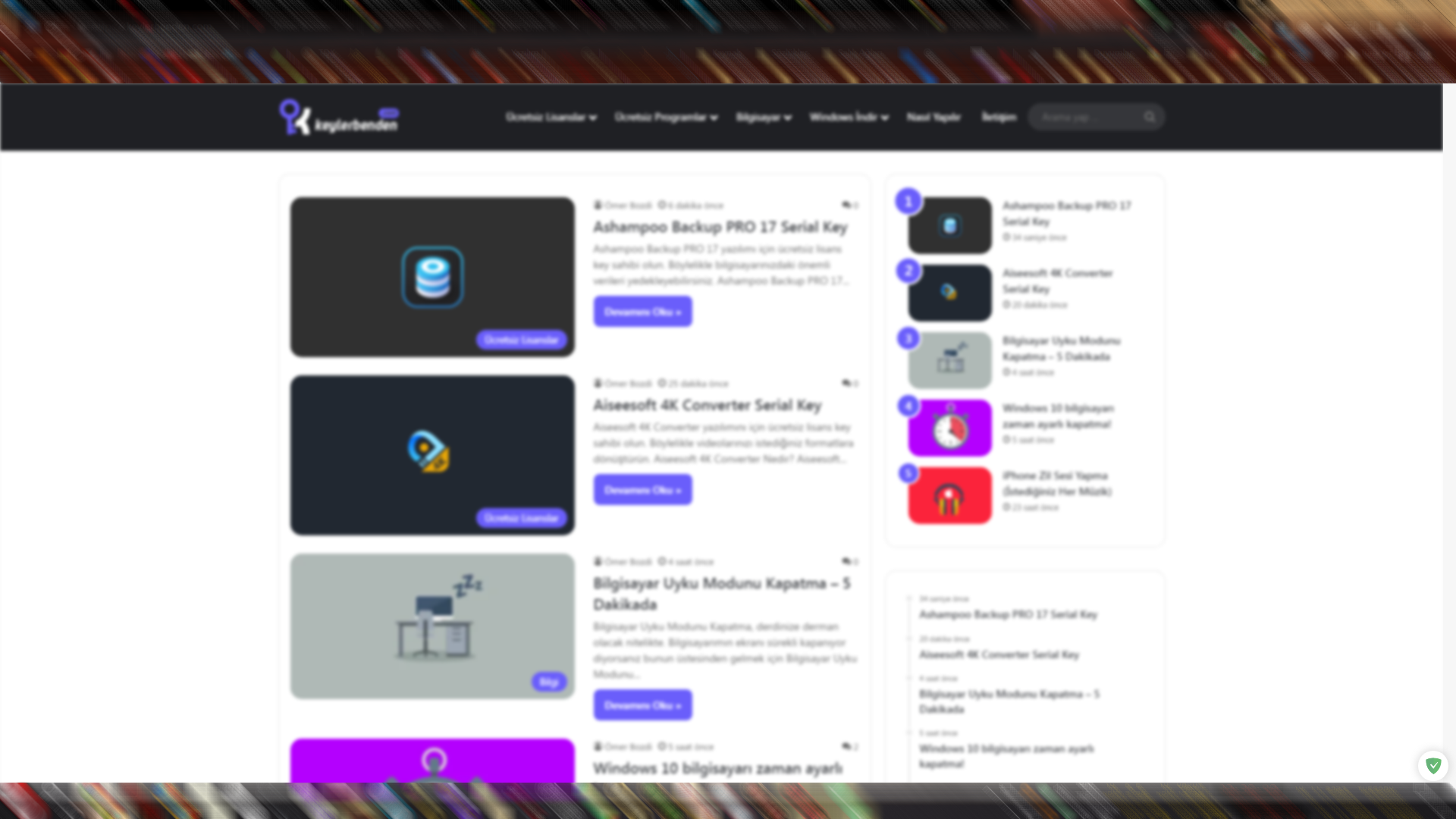Screen dimensions: 1456x819
Task: Click the Ücretsiz Lisanslar badge on the Ashampoo thumbnail
Action: click(521, 340)
